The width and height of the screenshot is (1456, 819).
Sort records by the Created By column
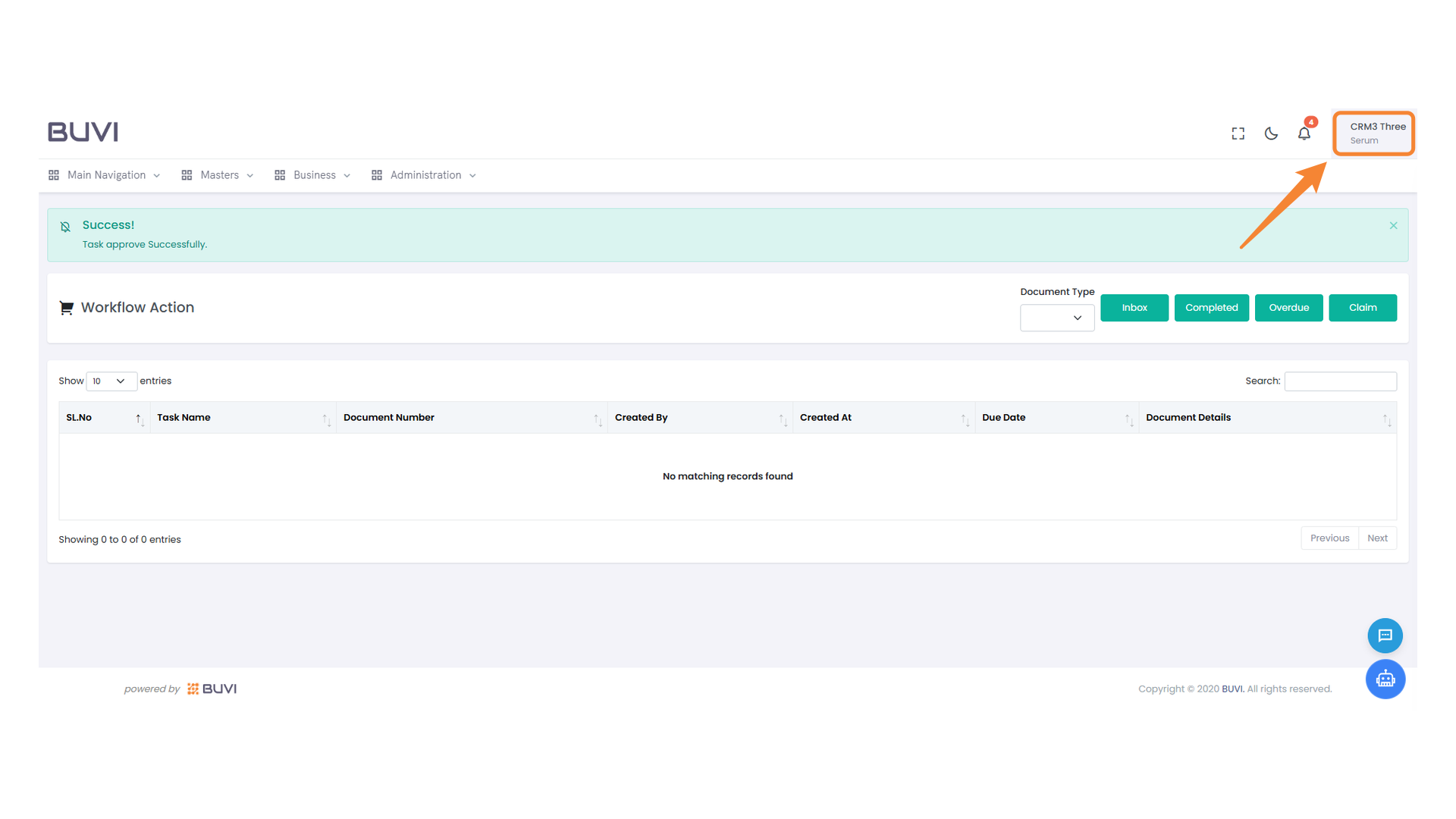point(783,417)
